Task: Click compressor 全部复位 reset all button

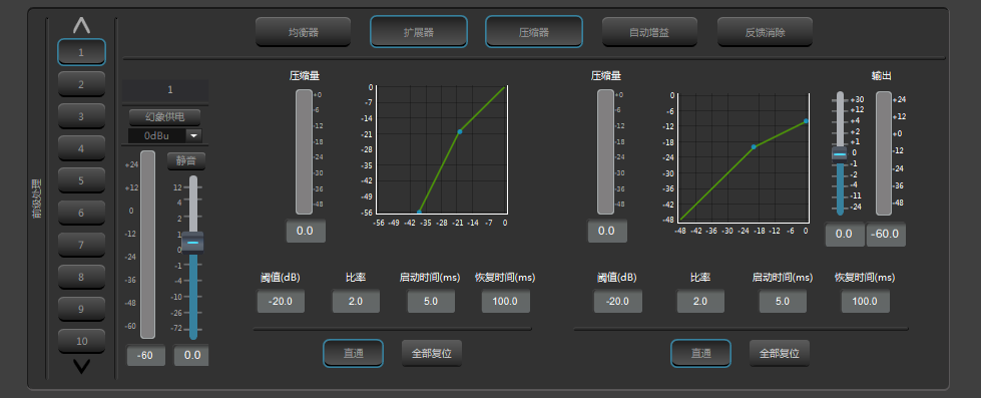Action: pyautogui.click(x=780, y=354)
